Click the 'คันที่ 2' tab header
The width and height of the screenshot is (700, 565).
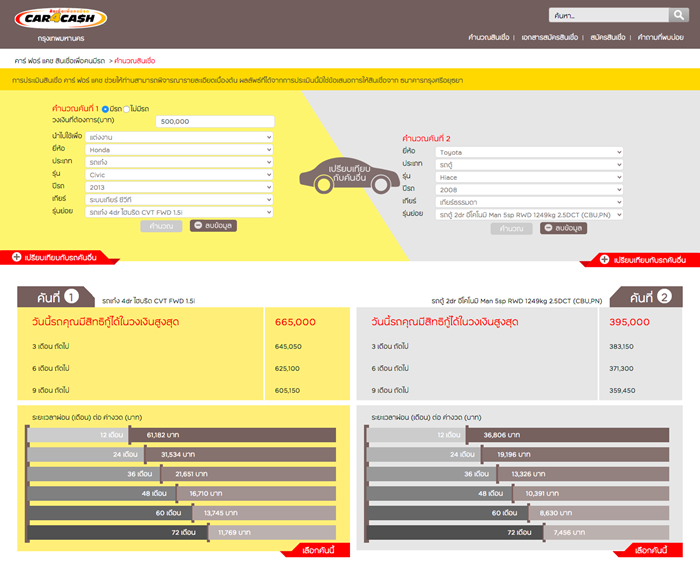coord(646,297)
